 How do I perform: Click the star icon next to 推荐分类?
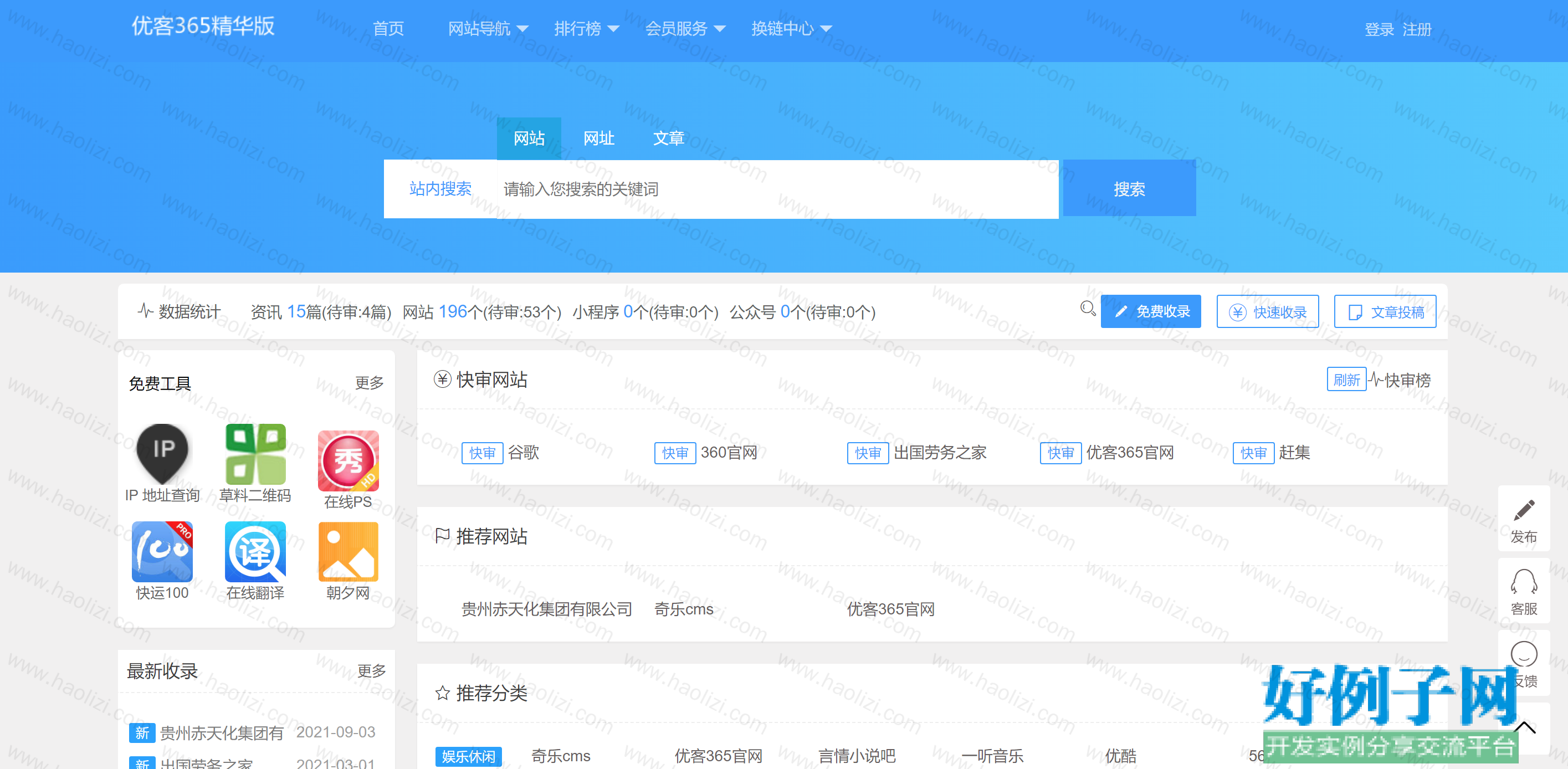443,693
